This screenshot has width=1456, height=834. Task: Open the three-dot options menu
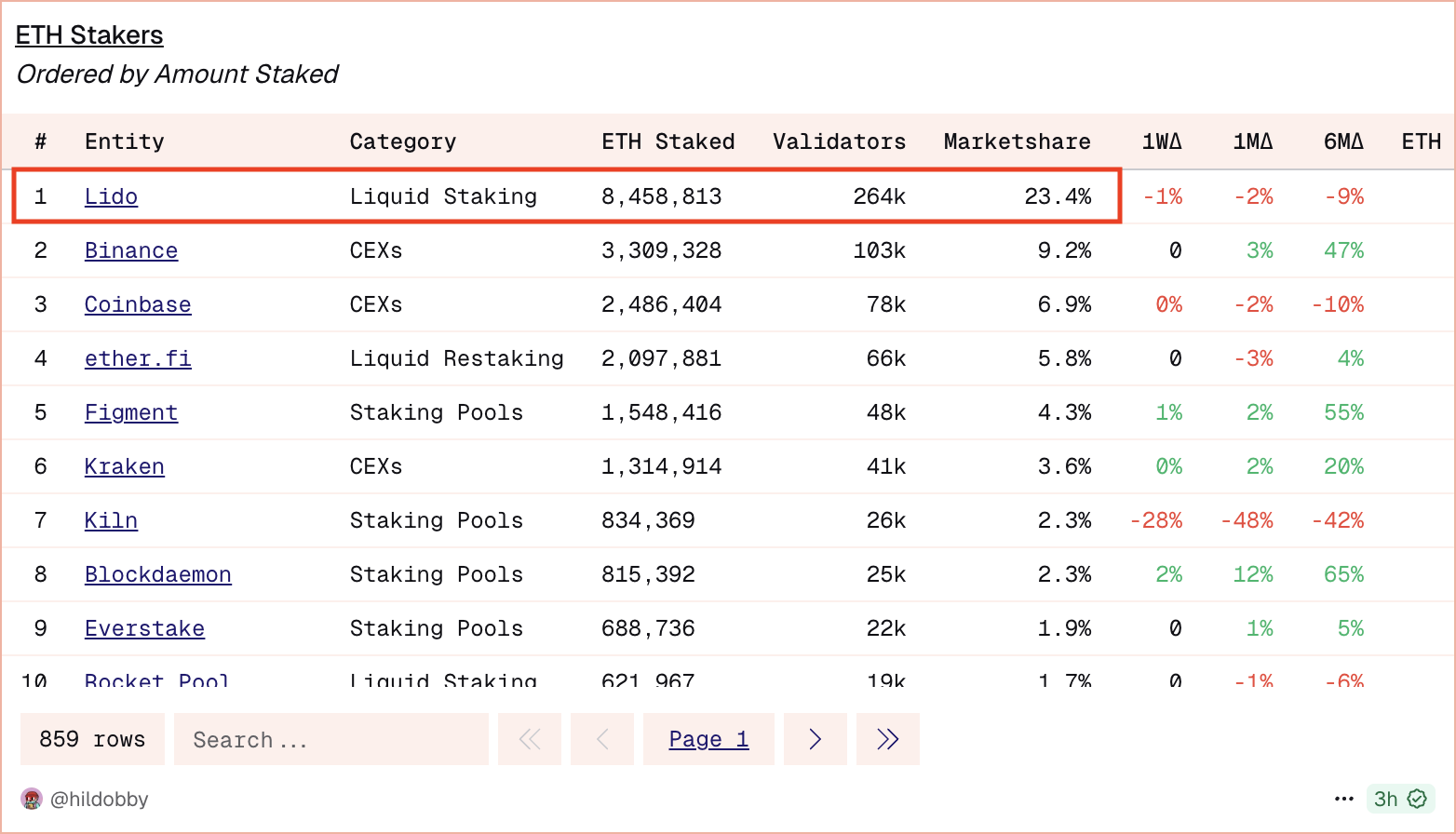tap(1343, 799)
